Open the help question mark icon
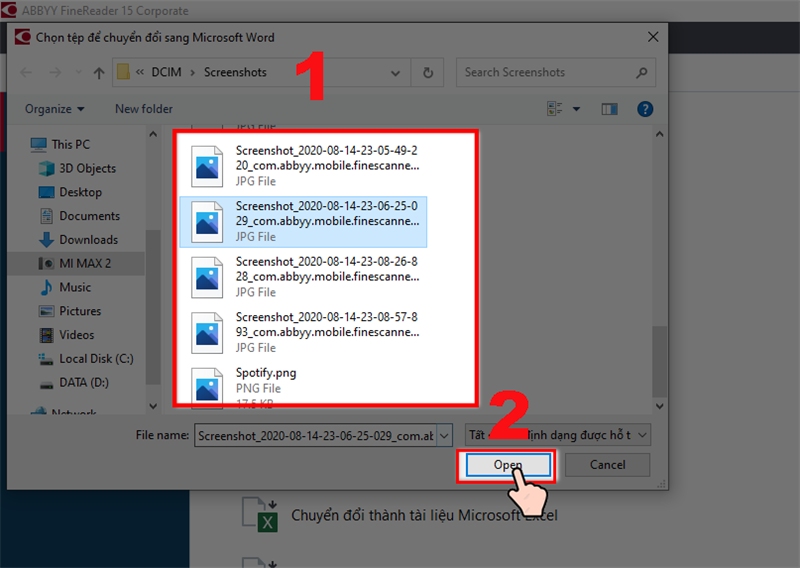 (646, 109)
